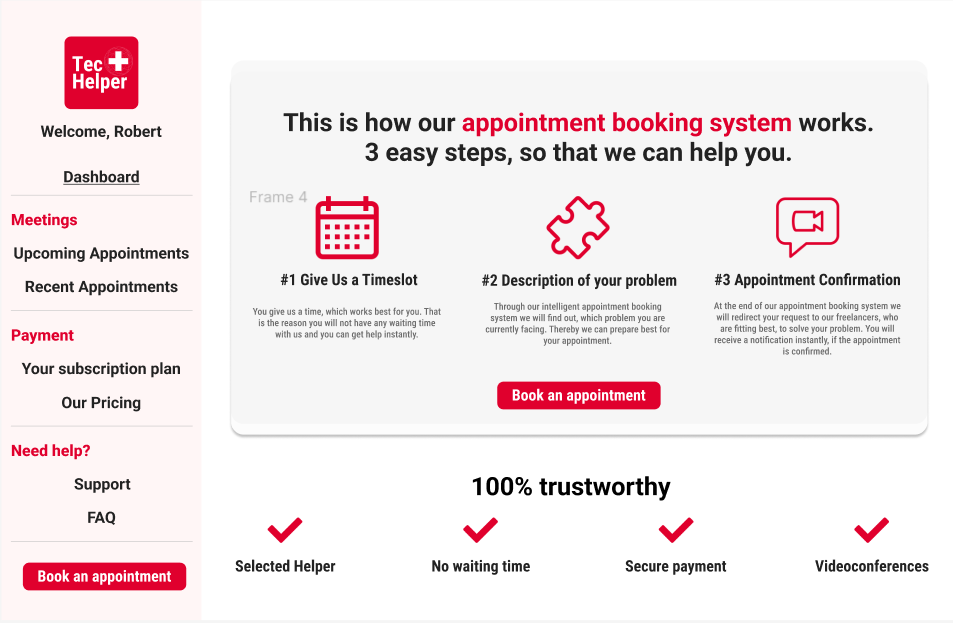Open Recent Appointments
The image size is (953, 623).
(101, 287)
